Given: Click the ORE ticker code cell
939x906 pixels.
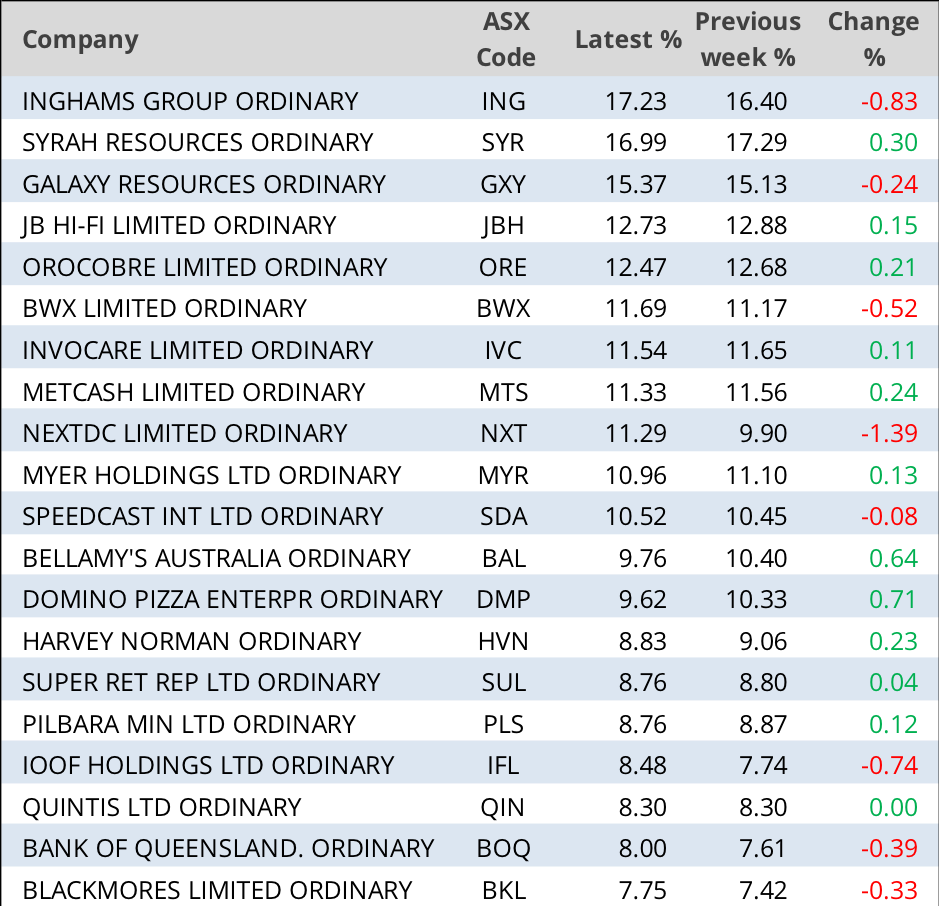Looking at the screenshot, I should click(504, 267).
